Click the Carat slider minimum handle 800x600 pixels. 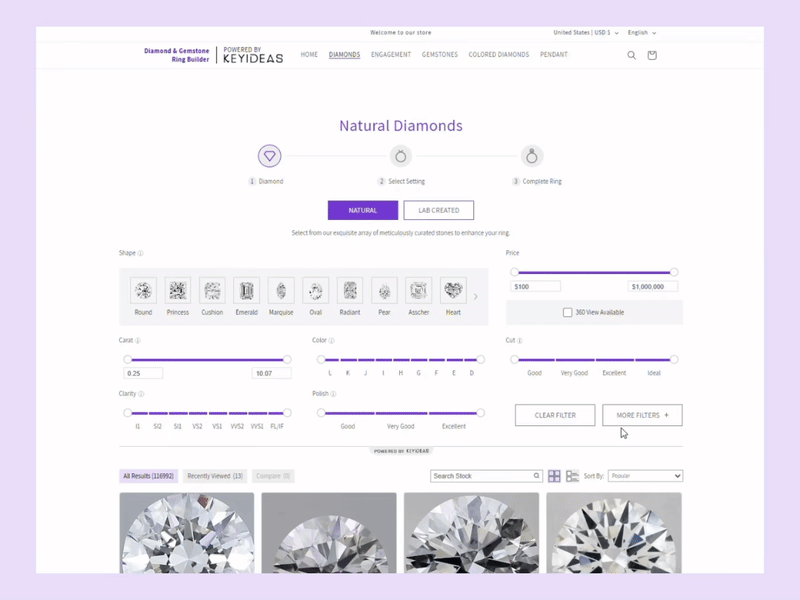click(128, 359)
